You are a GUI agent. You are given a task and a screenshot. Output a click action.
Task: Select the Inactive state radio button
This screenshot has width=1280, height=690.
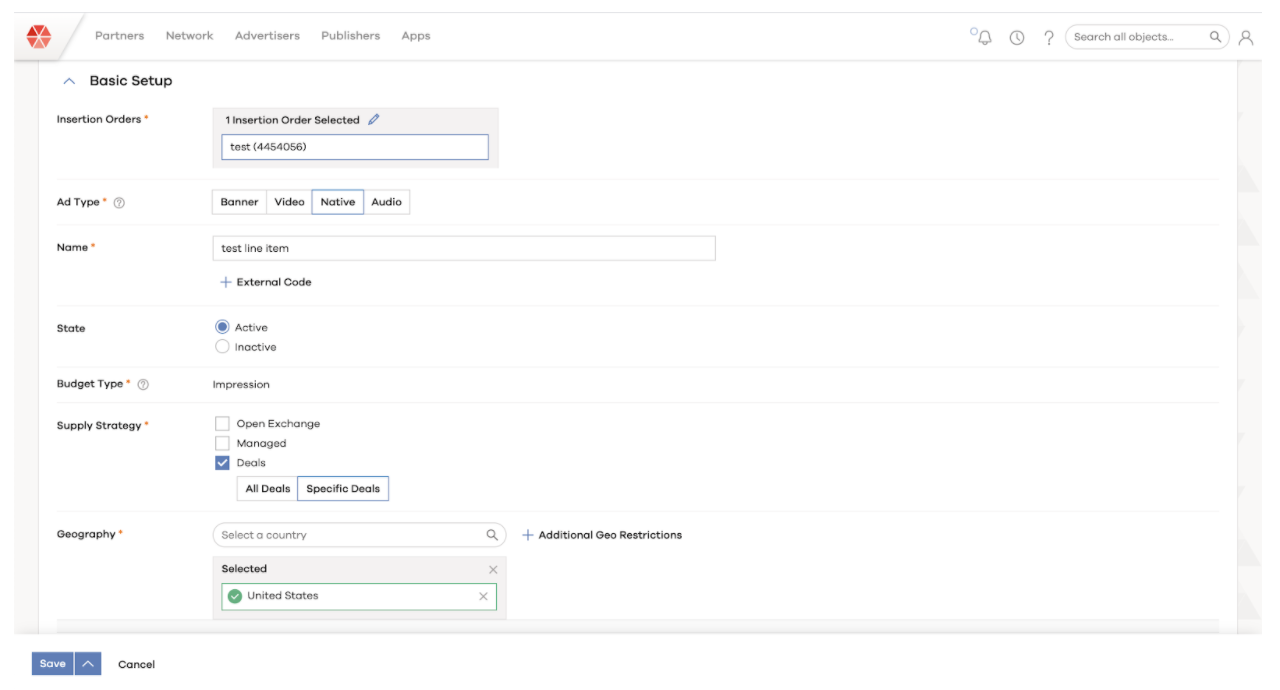(x=222, y=347)
